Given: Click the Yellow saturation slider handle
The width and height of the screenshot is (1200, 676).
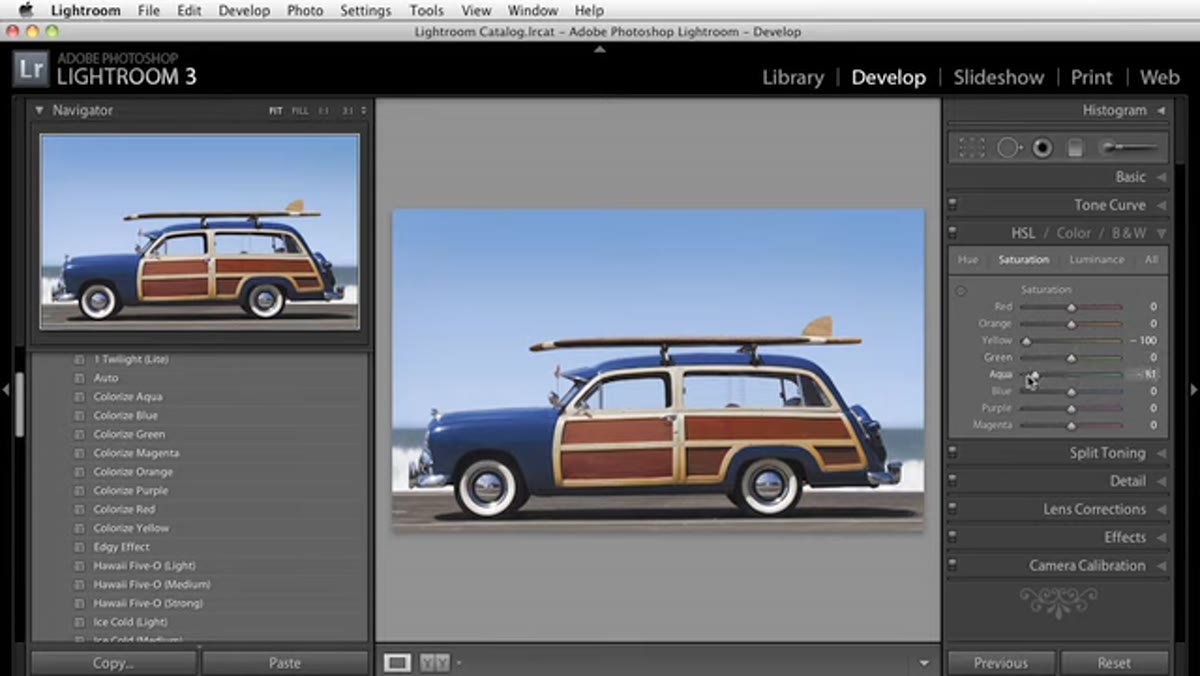Looking at the screenshot, I should click(x=1026, y=341).
